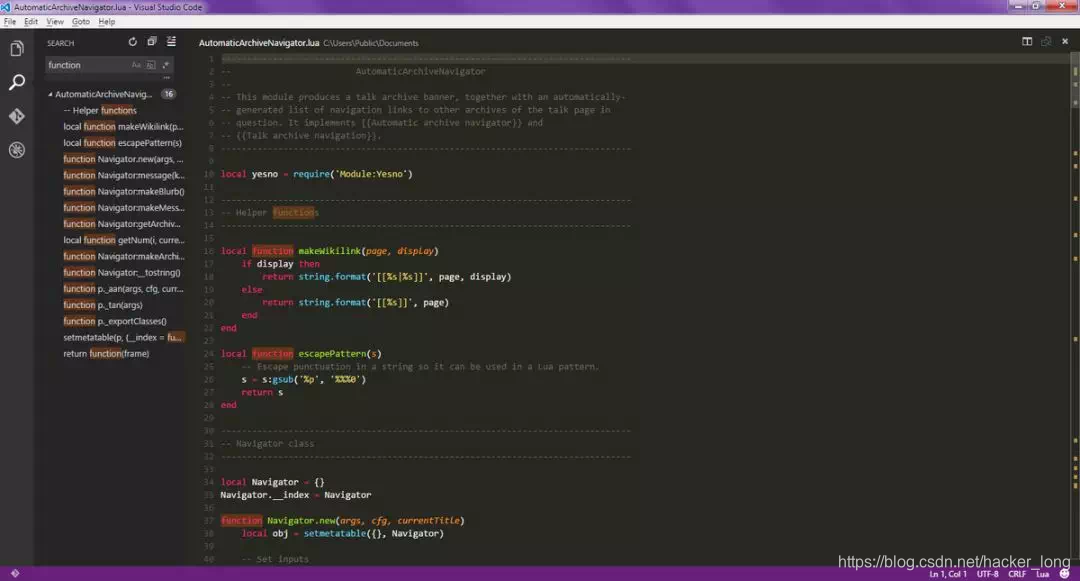The height and width of the screenshot is (581, 1080).
Task: Collapse all search results icon
Action: (x=152, y=42)
